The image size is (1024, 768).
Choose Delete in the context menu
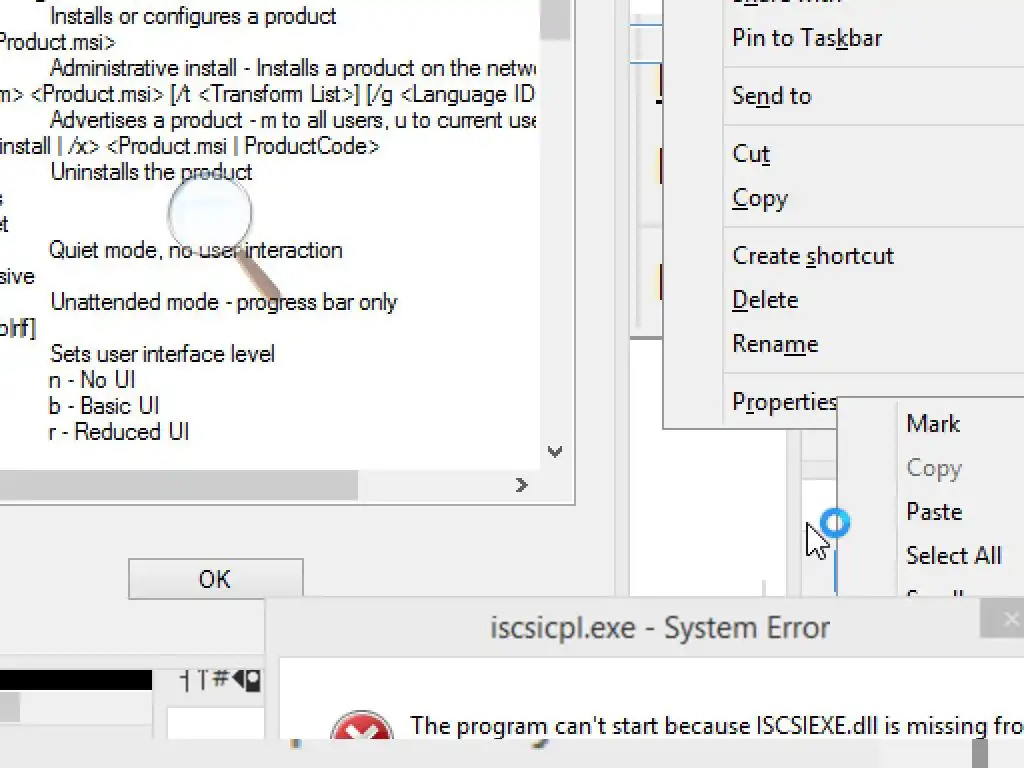[765, 300]
